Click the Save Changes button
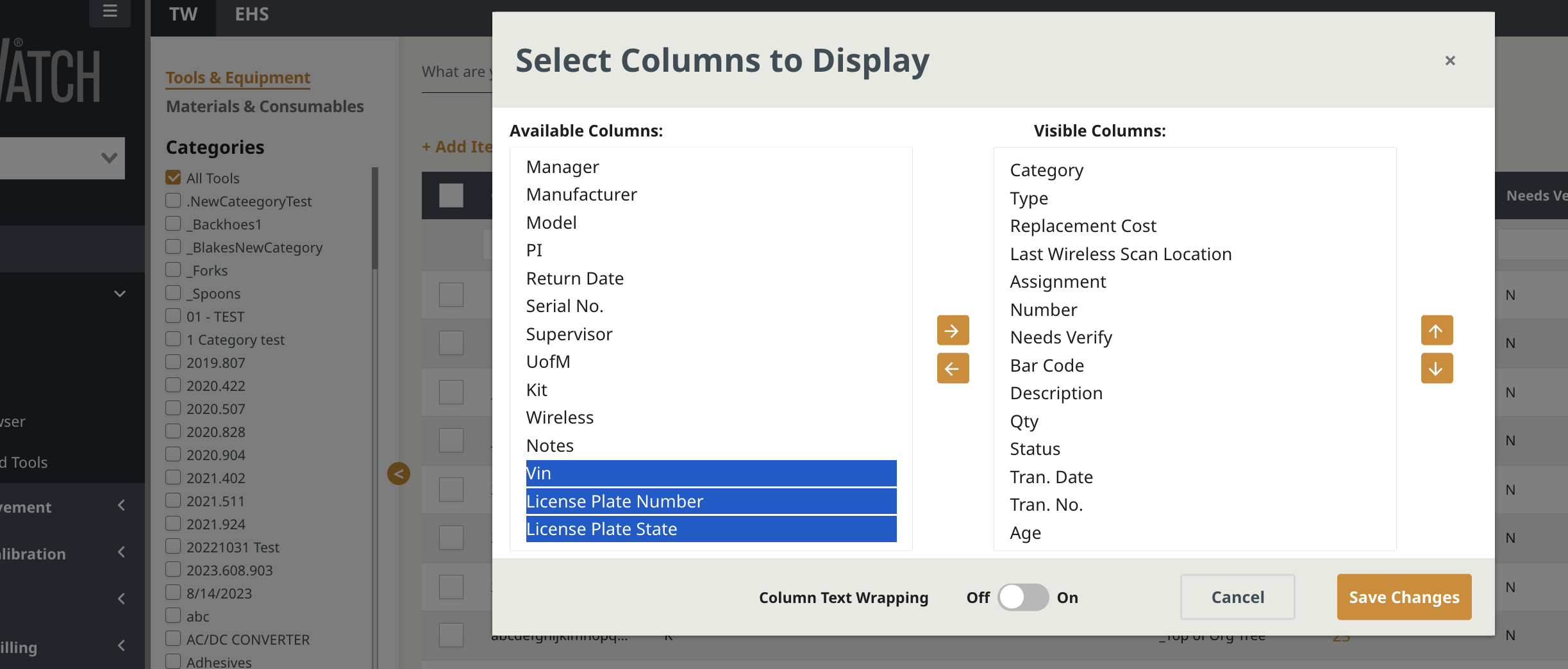Image resolution: width=1568 pixels, height=669 pixels. pos(1404,597)
